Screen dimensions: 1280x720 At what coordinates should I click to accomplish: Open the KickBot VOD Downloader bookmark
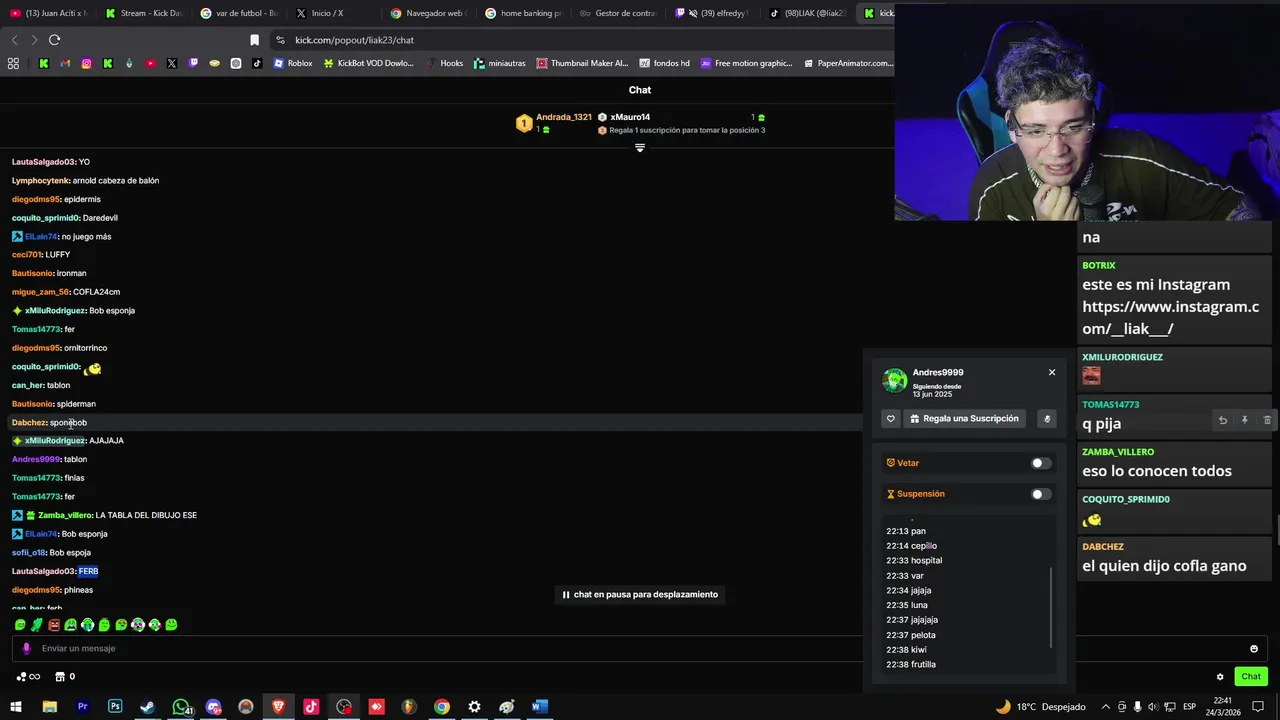pyautogui.click(x=369, y=63)
